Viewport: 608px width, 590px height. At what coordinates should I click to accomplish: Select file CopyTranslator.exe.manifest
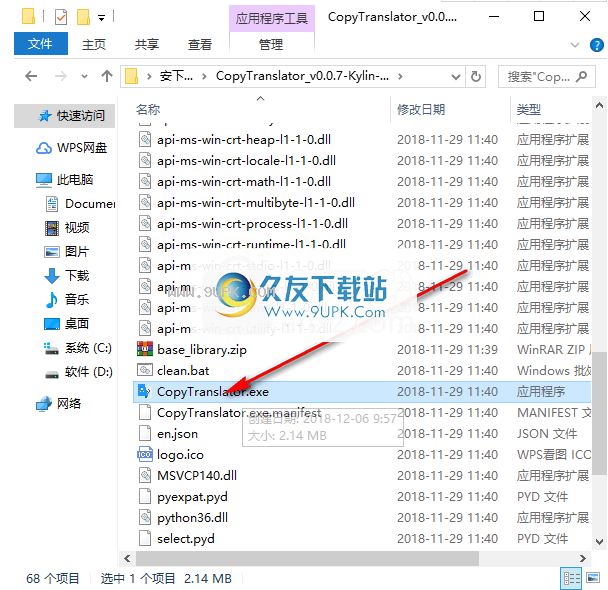[x=239, y=412]
